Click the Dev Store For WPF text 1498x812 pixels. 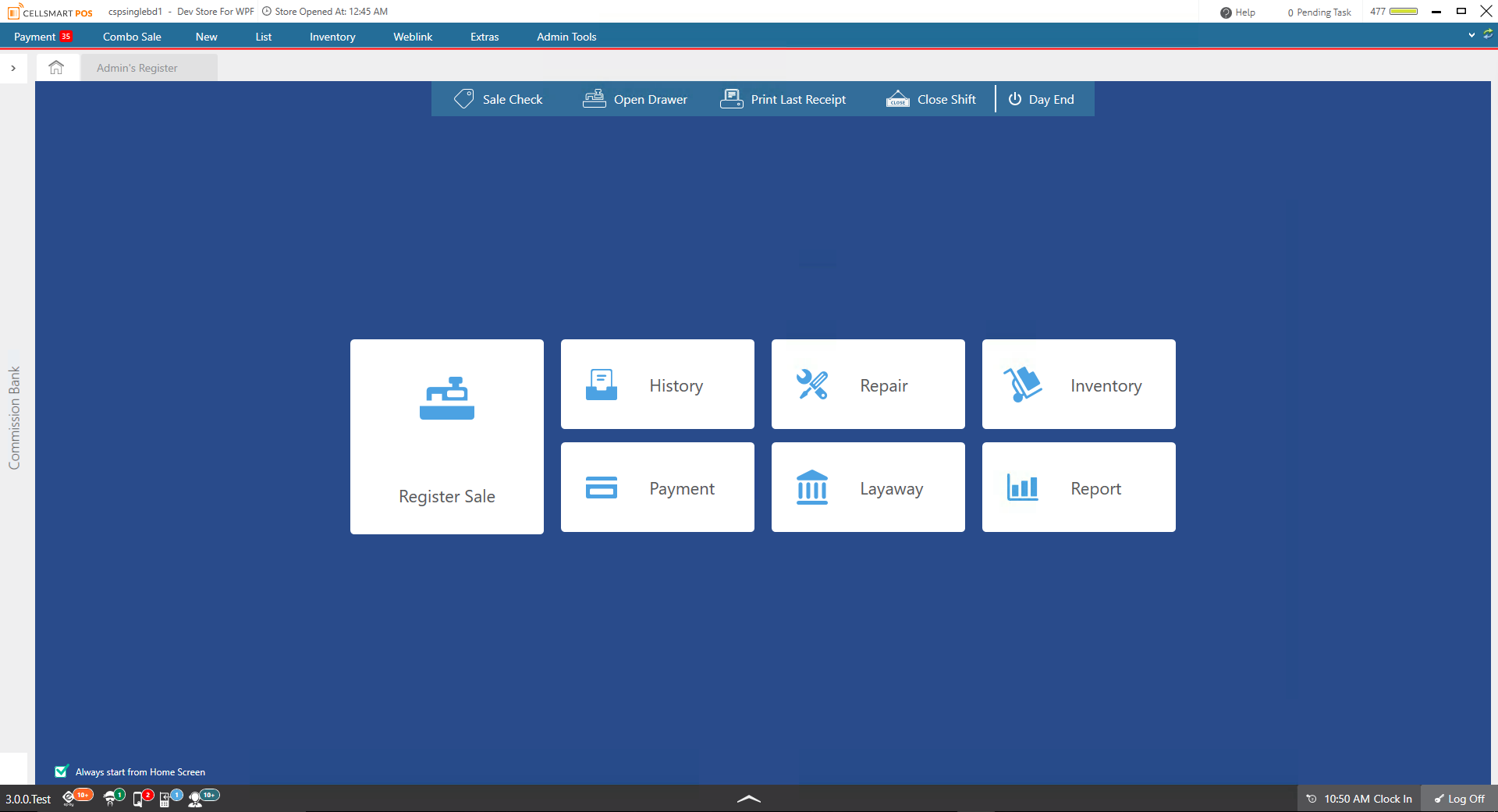215,12
